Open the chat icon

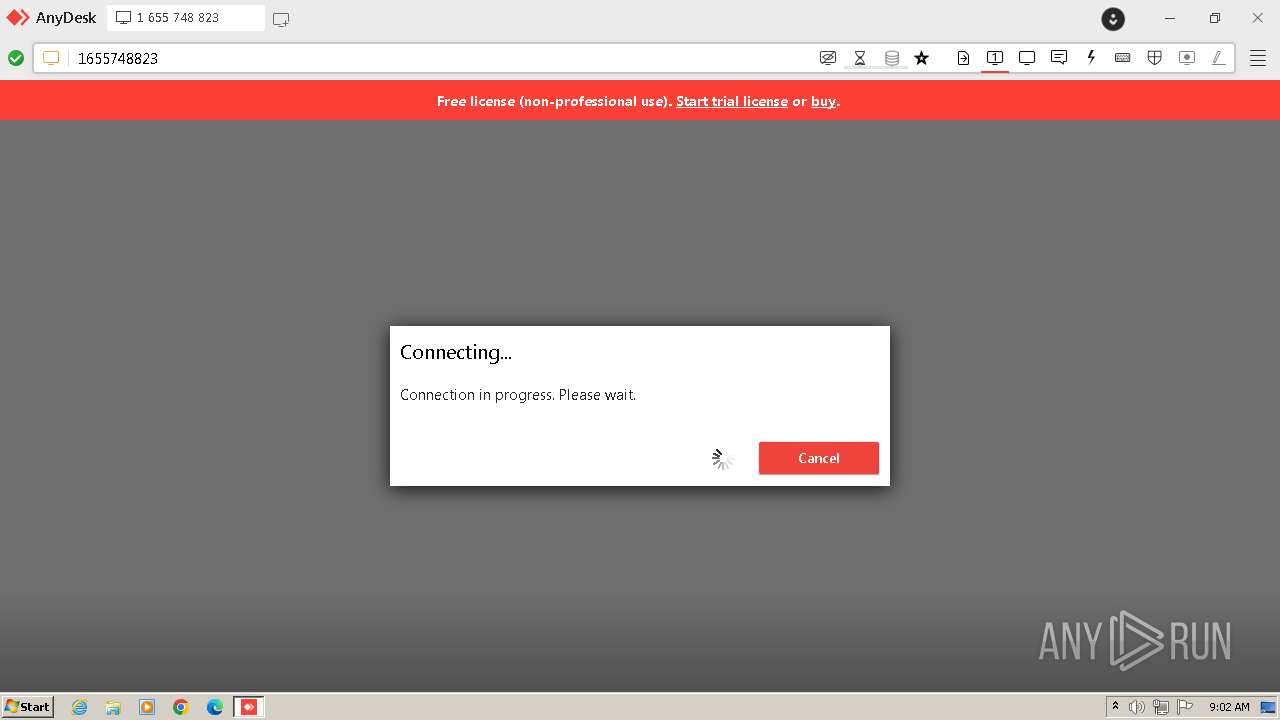tap(1059, 58)
